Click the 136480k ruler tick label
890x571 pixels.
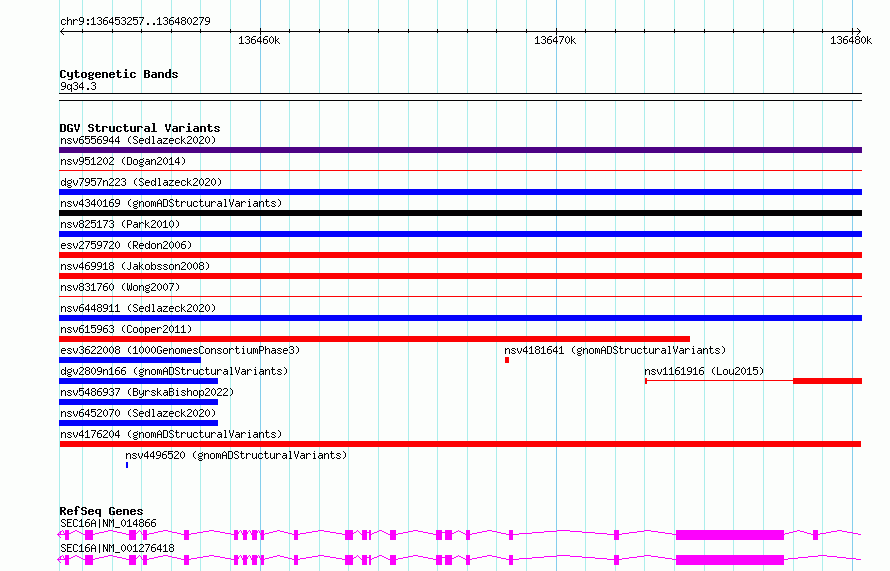(x=851, y=40)
